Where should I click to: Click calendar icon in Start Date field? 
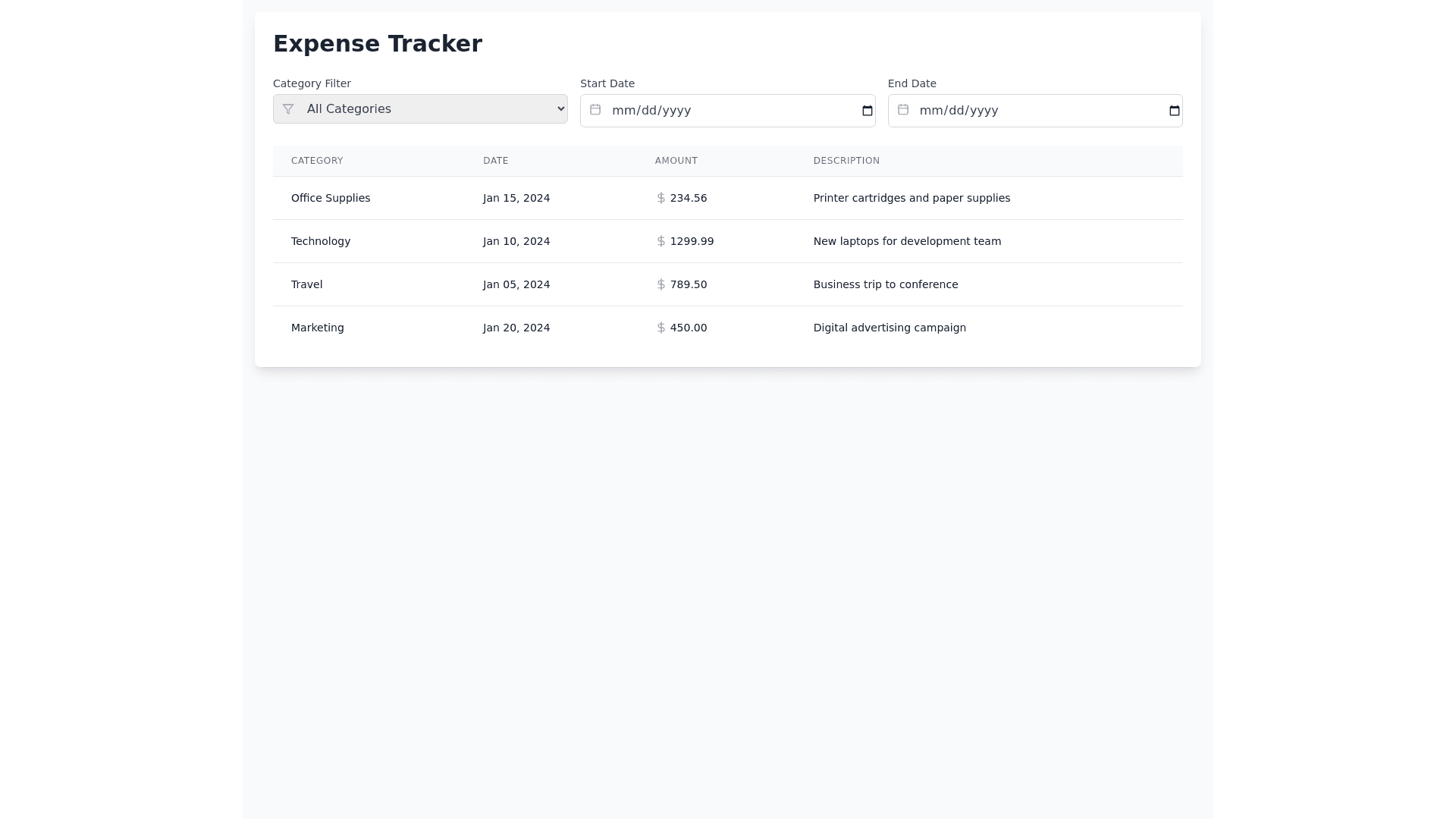pos(595,110)
